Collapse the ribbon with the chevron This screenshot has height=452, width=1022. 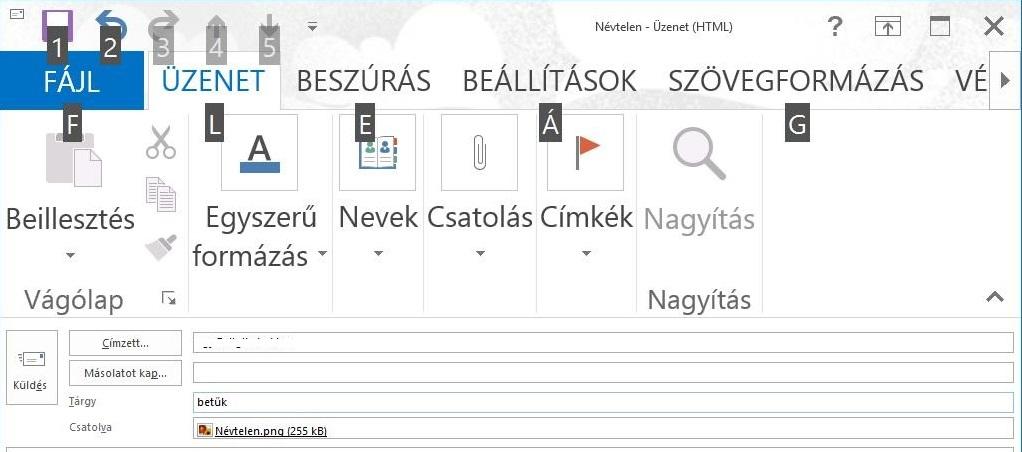point(995,297)
